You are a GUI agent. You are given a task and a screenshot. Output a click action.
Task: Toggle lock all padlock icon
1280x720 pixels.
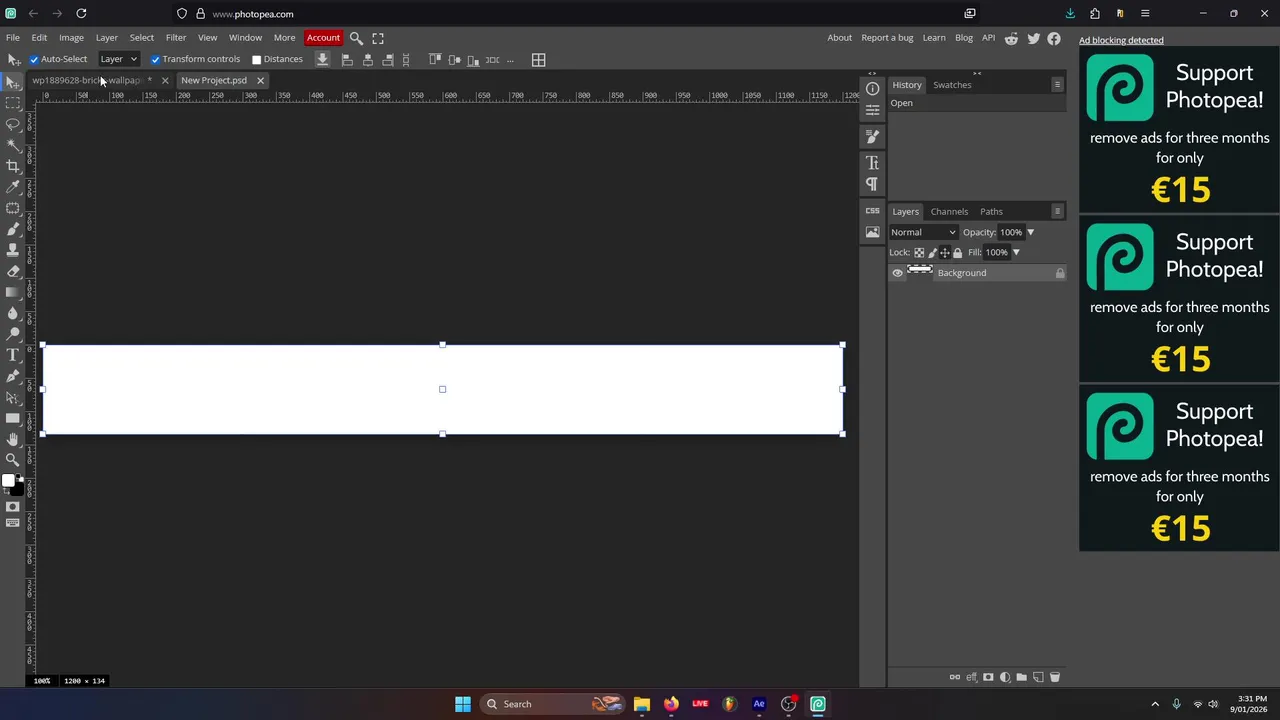click(957, 253)
